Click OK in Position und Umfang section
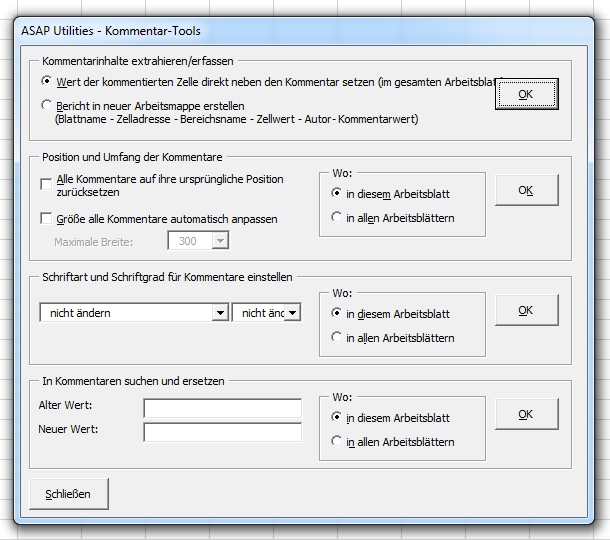The image size is (610, 540). coord(526,190)
